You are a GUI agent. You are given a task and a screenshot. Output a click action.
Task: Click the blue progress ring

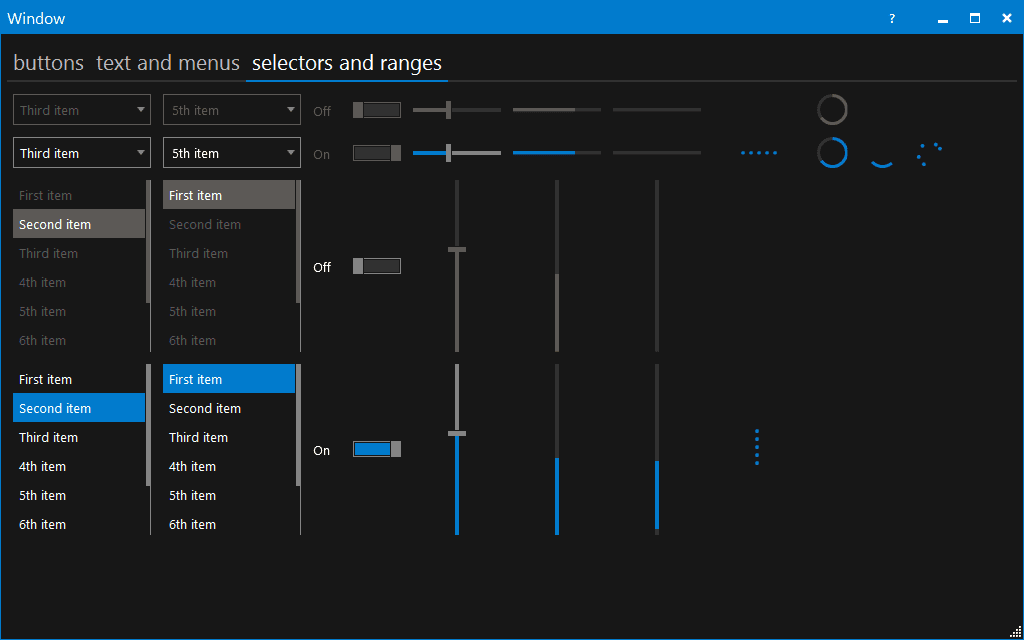[832, 154]
